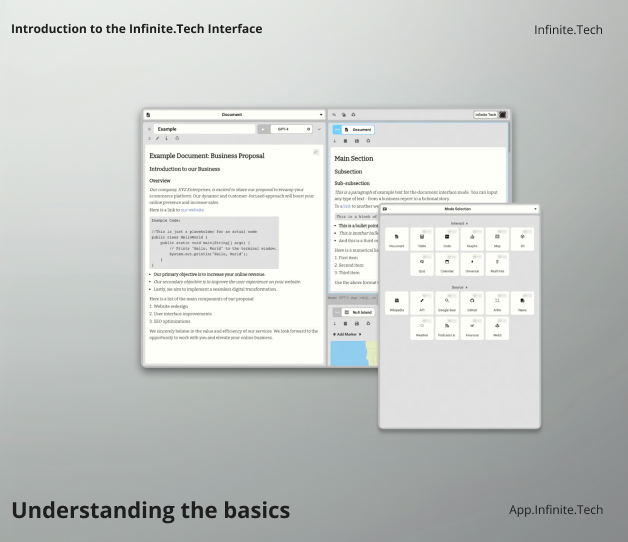Click the Infinite Tech button
This screenshot has height=542, width=628.
[485, 115]
